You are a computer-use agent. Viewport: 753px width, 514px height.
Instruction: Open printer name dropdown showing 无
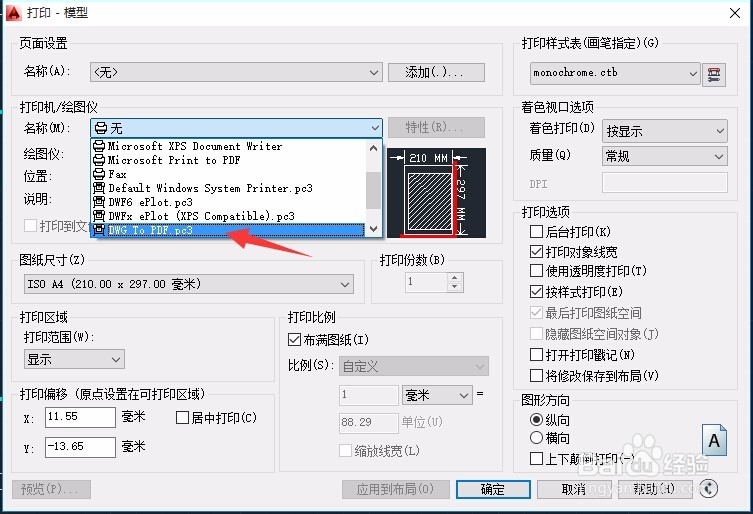[x=236, y=128]
